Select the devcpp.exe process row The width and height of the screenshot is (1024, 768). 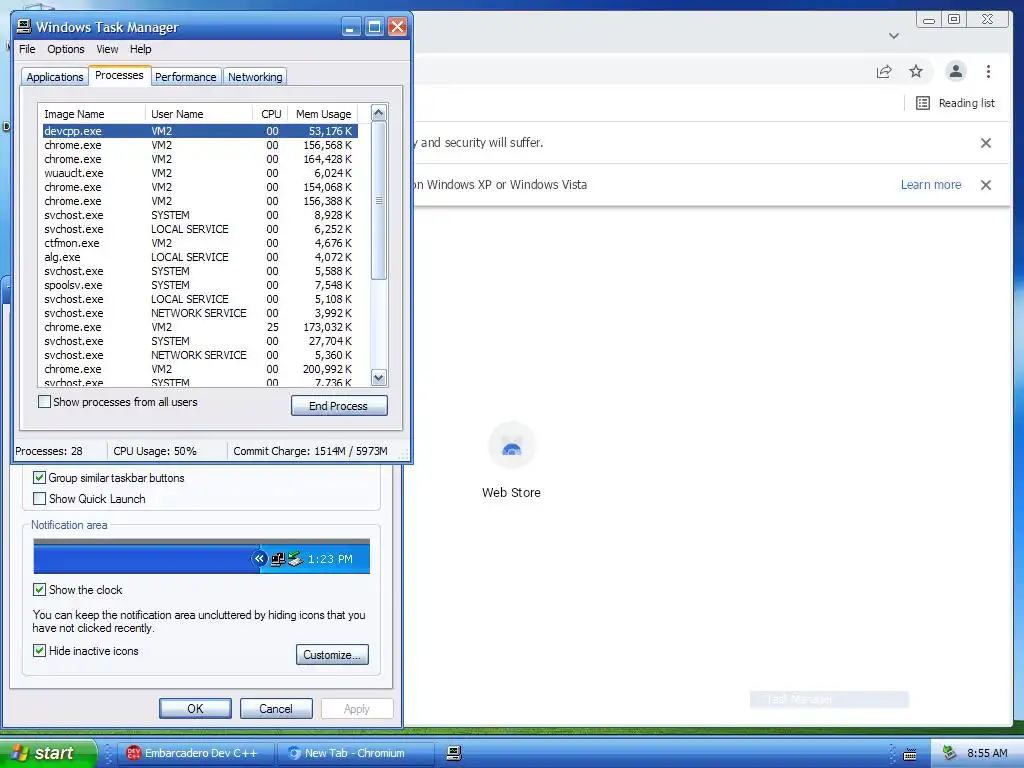(x=200, y=131)
